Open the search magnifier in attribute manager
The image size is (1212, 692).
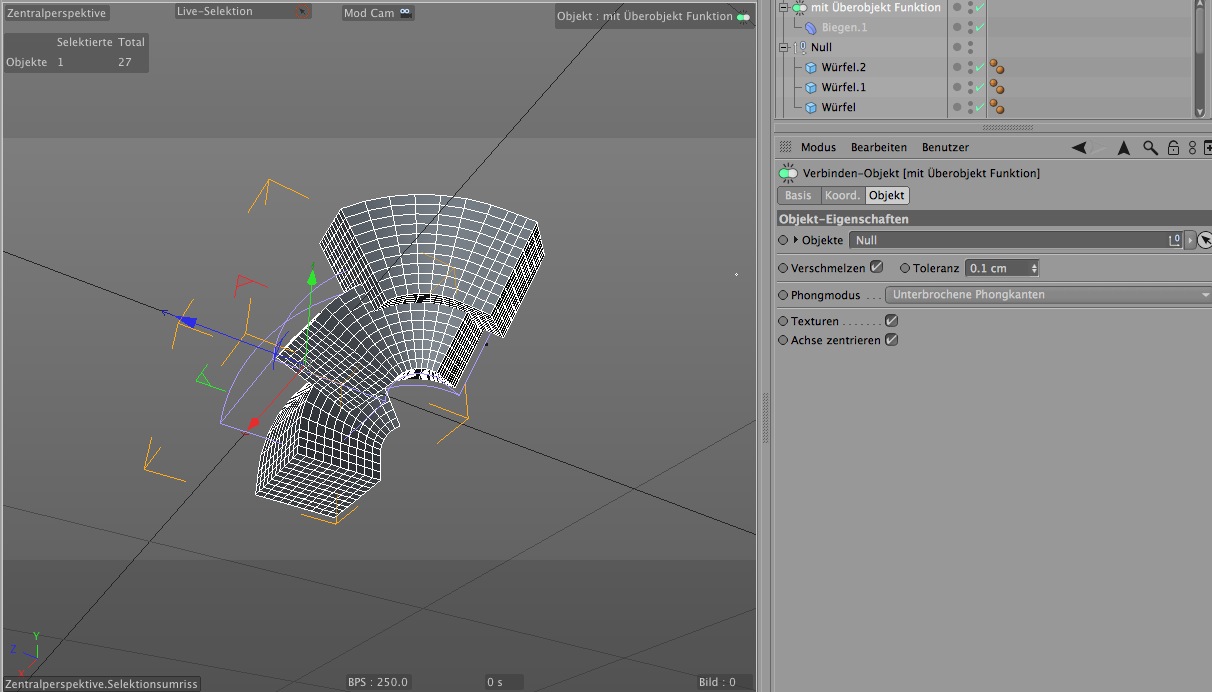(x=1150, y=148)
